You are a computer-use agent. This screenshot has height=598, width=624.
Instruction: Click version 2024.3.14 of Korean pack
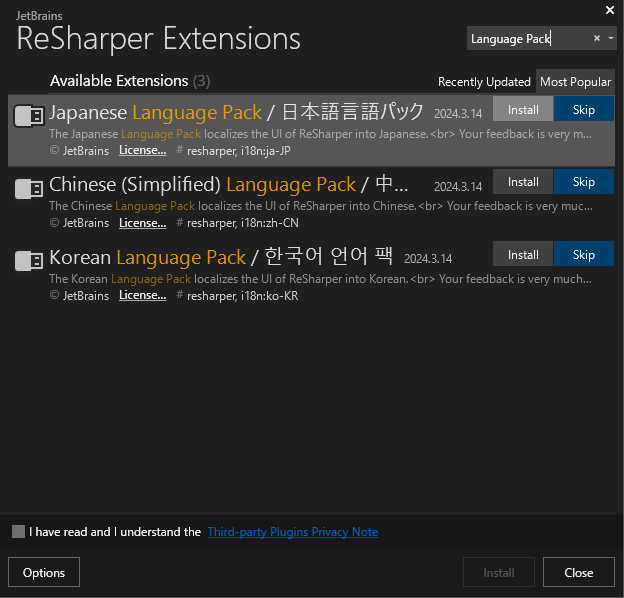tap(428, 259)
